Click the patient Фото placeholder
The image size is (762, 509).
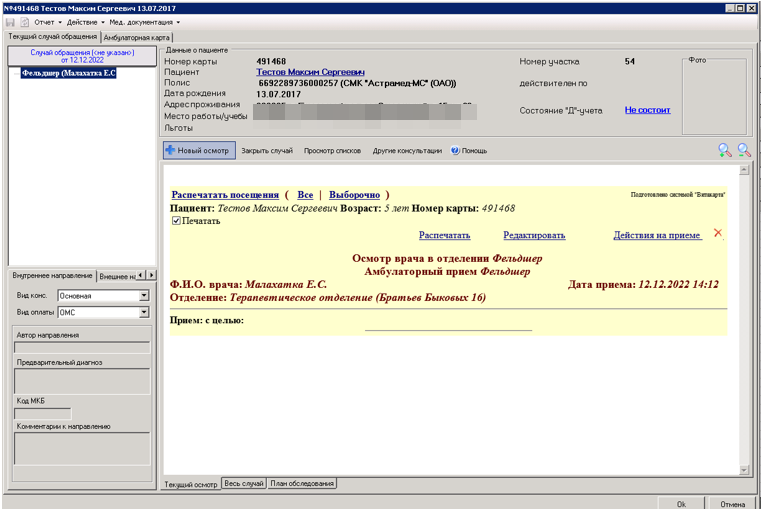coord(714,97)
